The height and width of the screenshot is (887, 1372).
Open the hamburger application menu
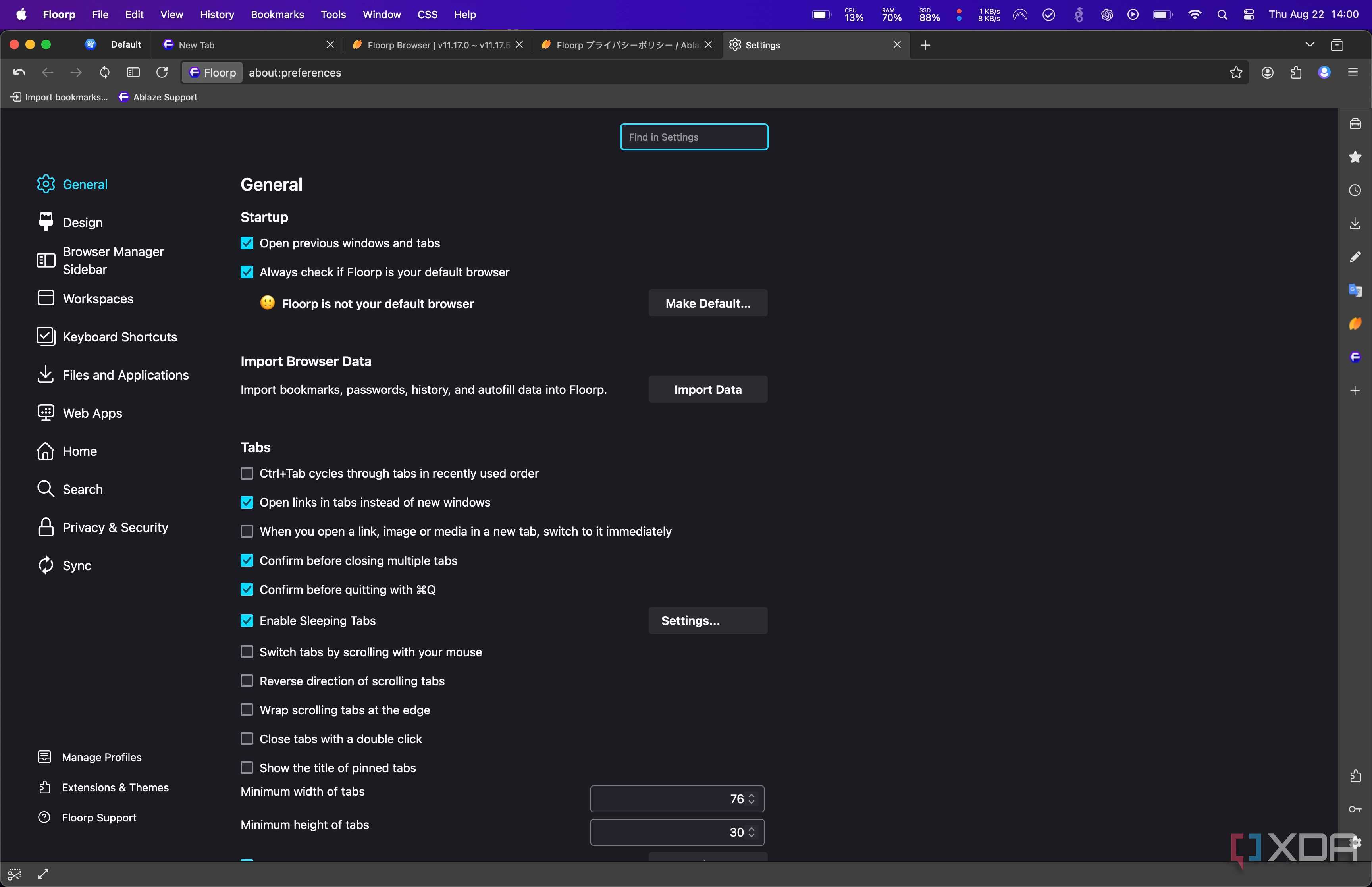click(1353, 73)
